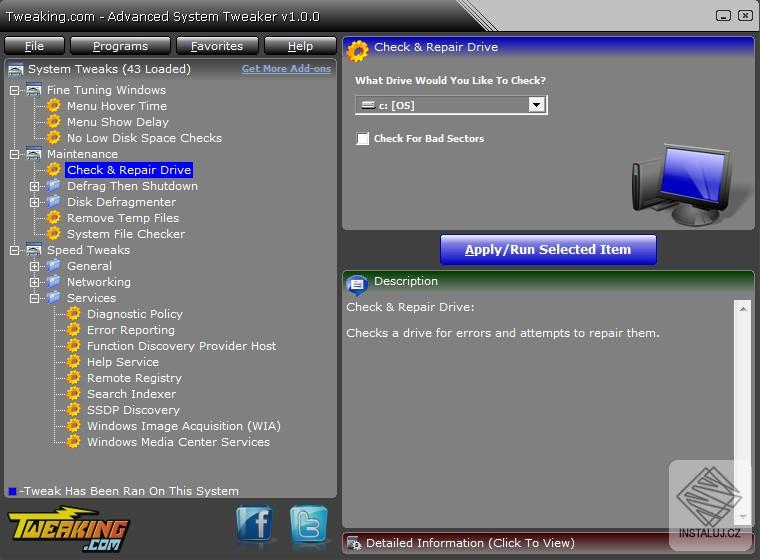
Task: Expand the Networking folder
Action: coord(34,282)
